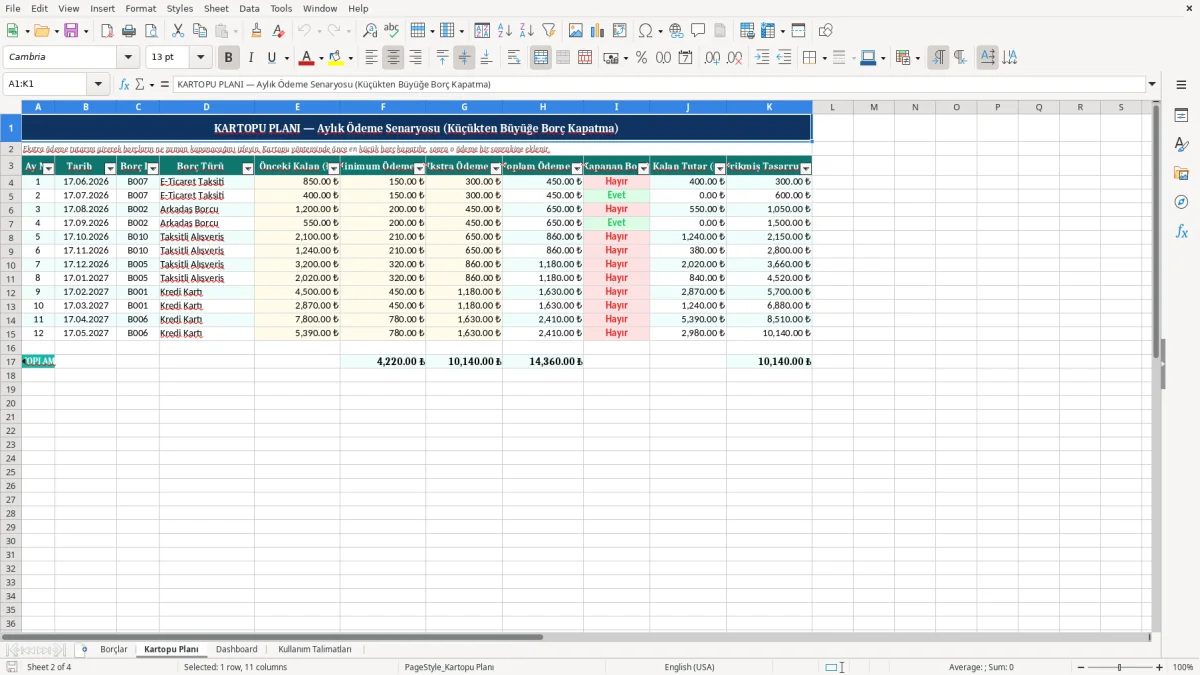Toggle Wrap Text

[514, 58]
